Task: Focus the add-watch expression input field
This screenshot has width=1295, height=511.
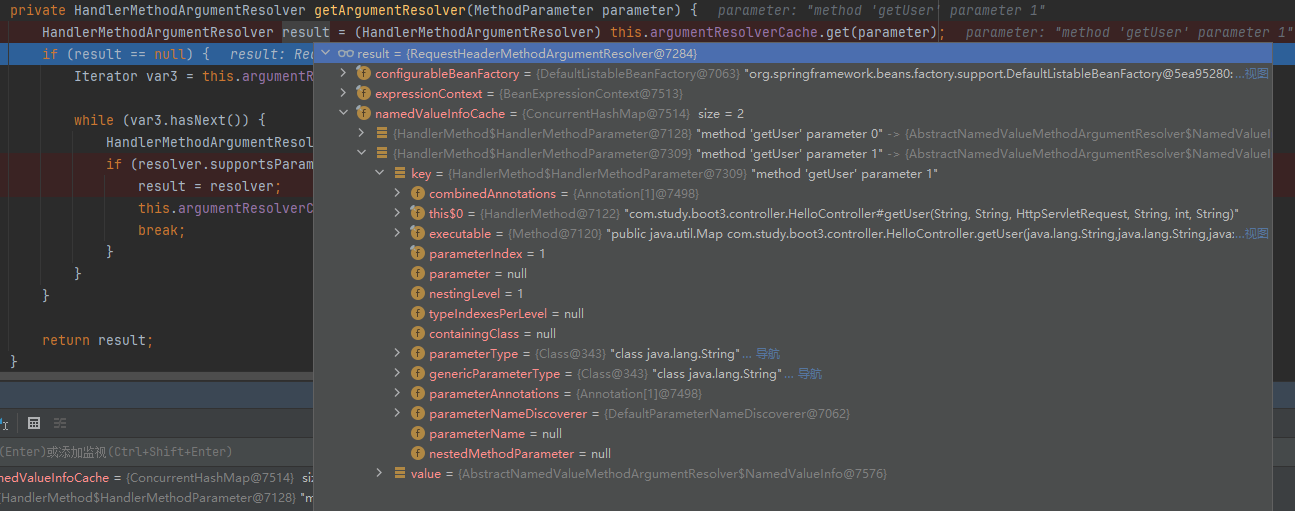Action: coord(156,452)
